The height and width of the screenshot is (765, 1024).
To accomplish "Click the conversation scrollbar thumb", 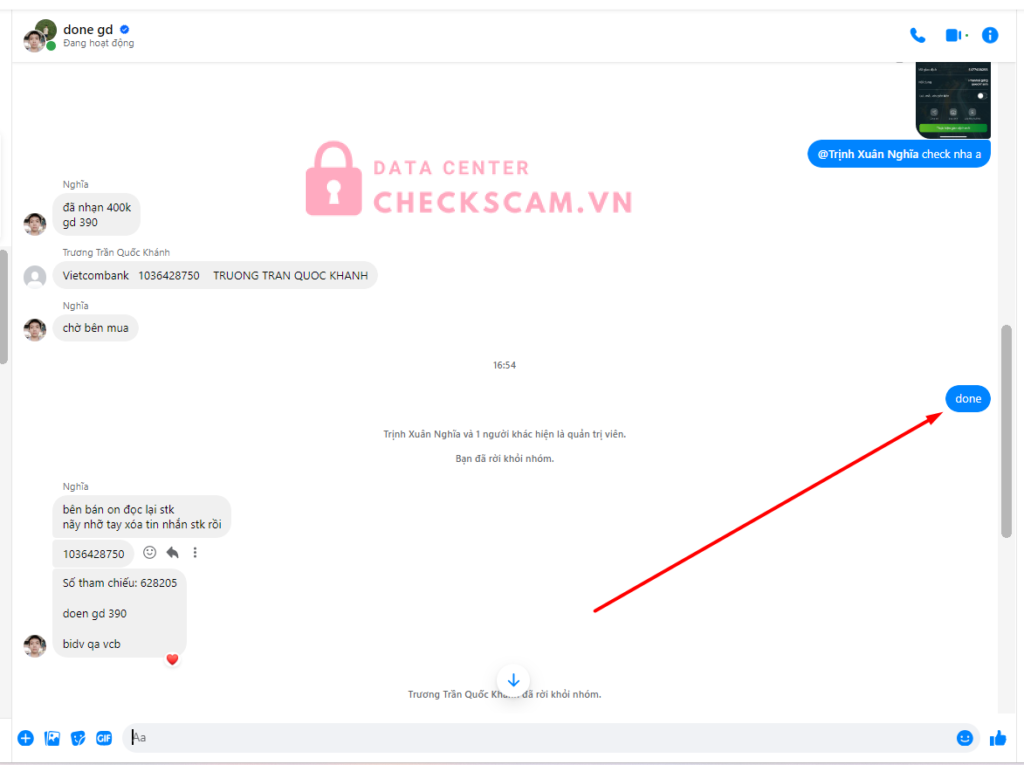I will [1006, 431].
